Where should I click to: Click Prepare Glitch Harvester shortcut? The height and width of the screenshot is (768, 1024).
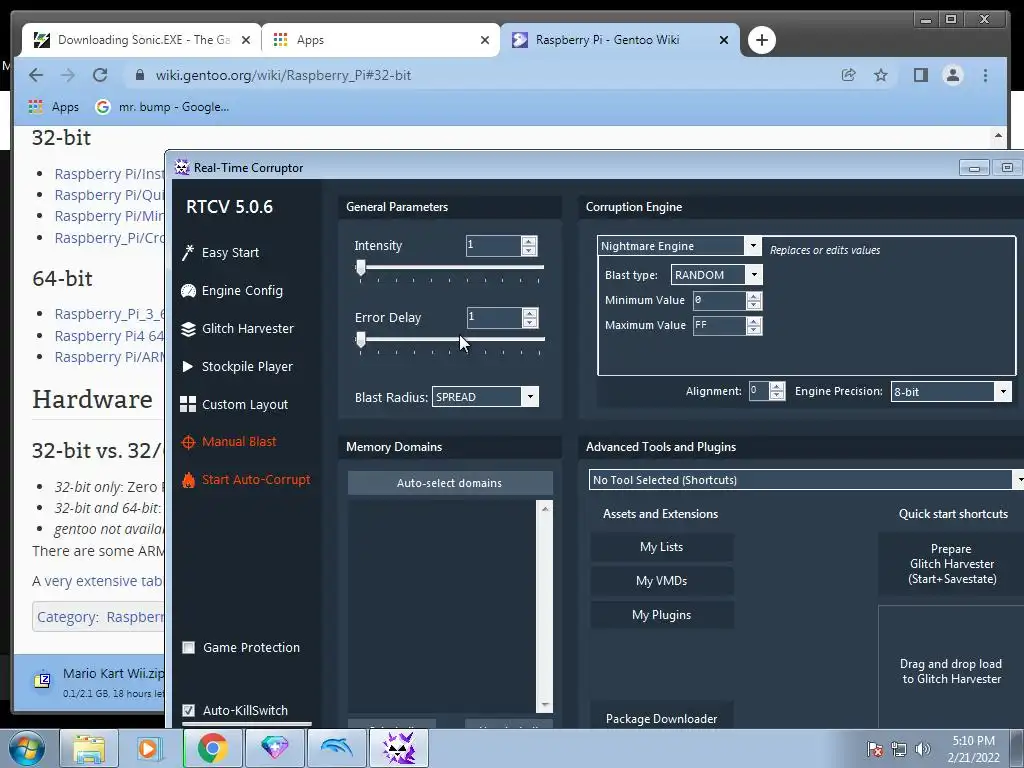(x=952, y=564)
